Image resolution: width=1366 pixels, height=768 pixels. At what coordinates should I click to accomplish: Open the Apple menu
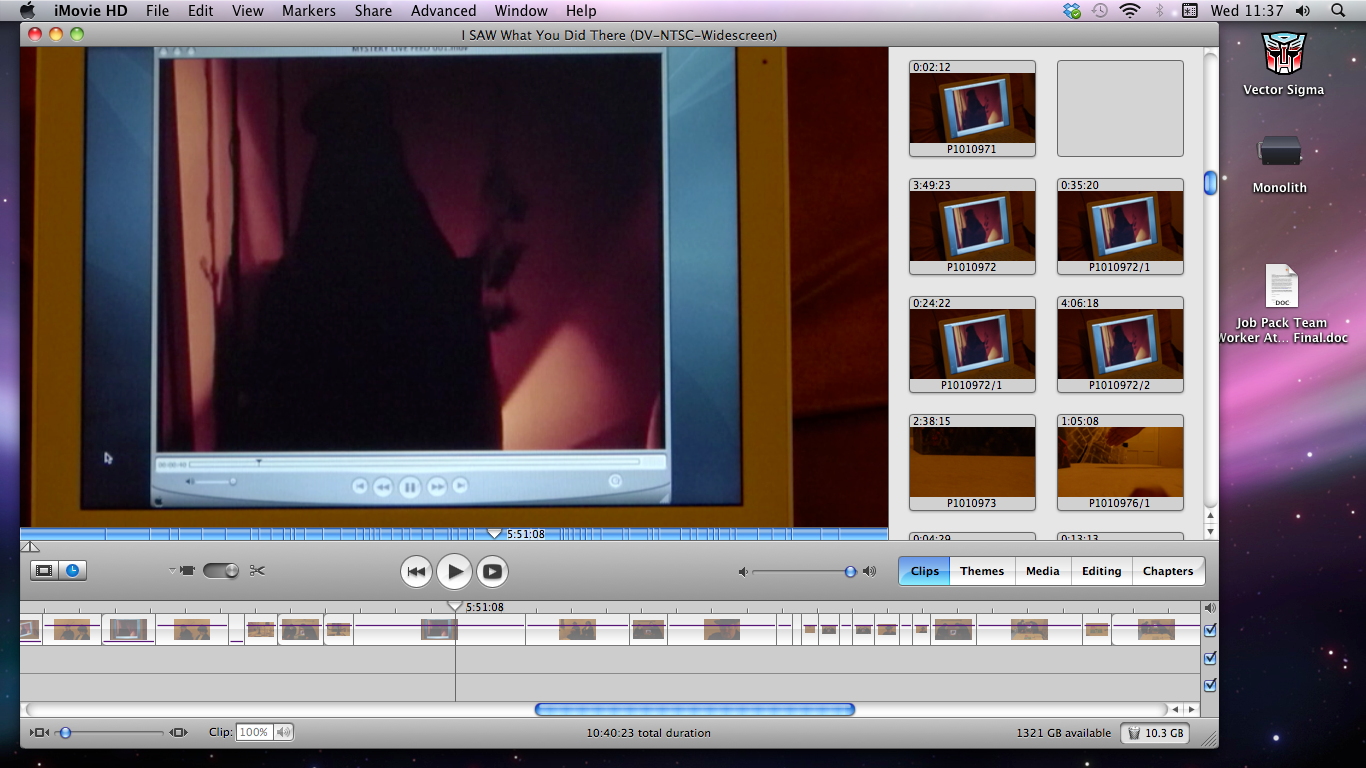pyautogui.click(x=27, y=10)
